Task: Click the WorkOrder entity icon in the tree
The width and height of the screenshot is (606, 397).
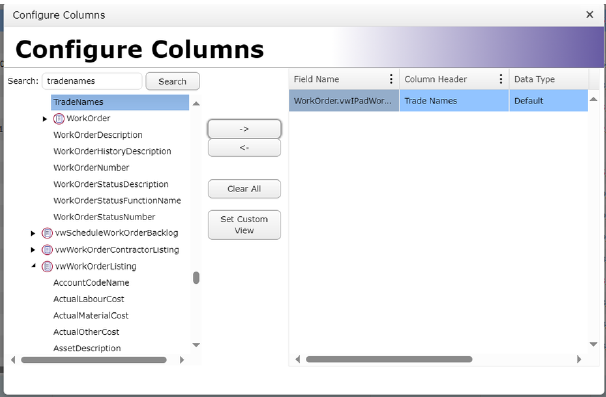Action: 59,119
